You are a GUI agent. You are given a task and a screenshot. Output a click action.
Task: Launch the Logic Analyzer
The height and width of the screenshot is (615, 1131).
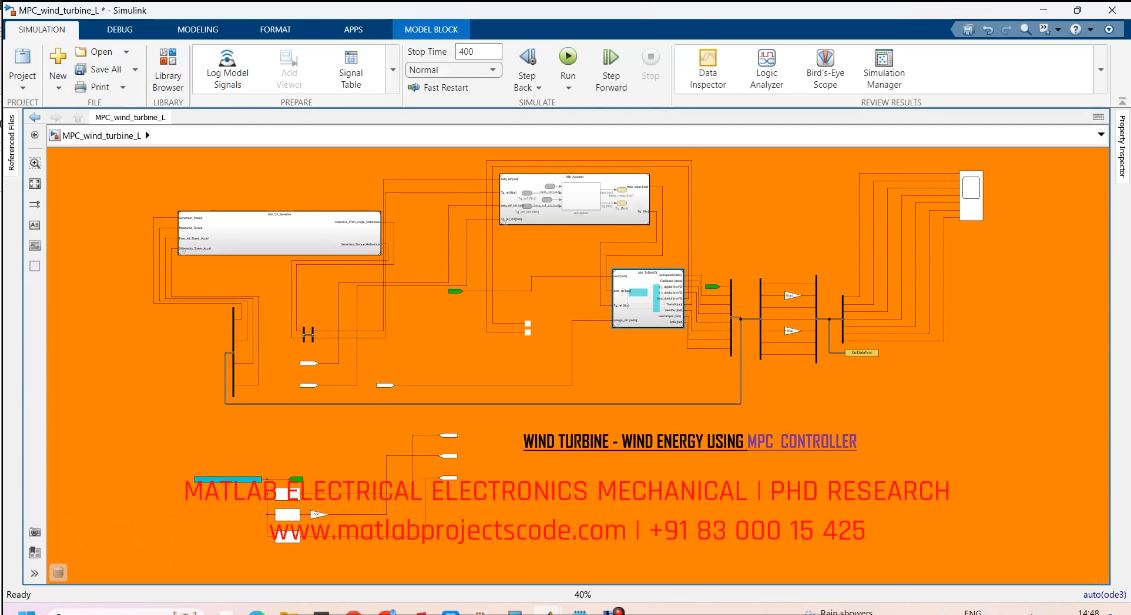[x=767, y=58]
